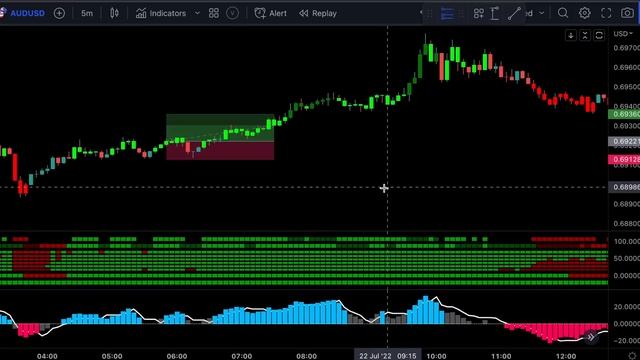The height and width of the screenshot is (360, 640).
Task: Click the crosshair price label 0.6898
Action: [x=624, y=187]
